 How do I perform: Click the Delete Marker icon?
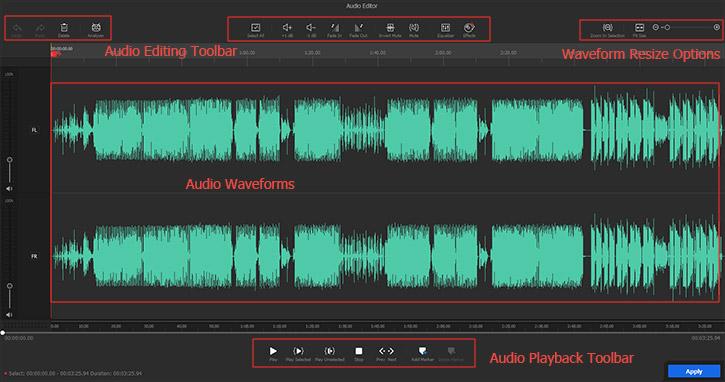451,351
